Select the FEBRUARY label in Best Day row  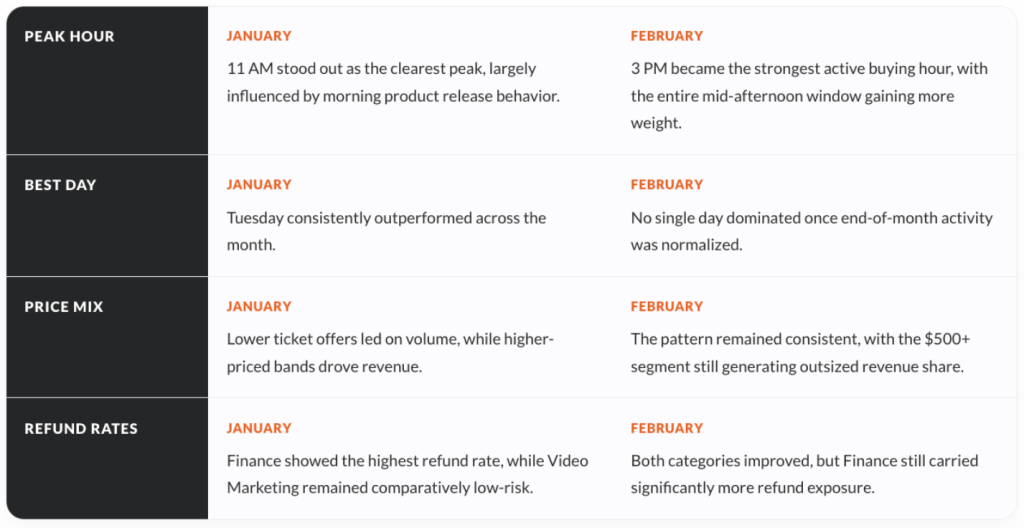666,185
